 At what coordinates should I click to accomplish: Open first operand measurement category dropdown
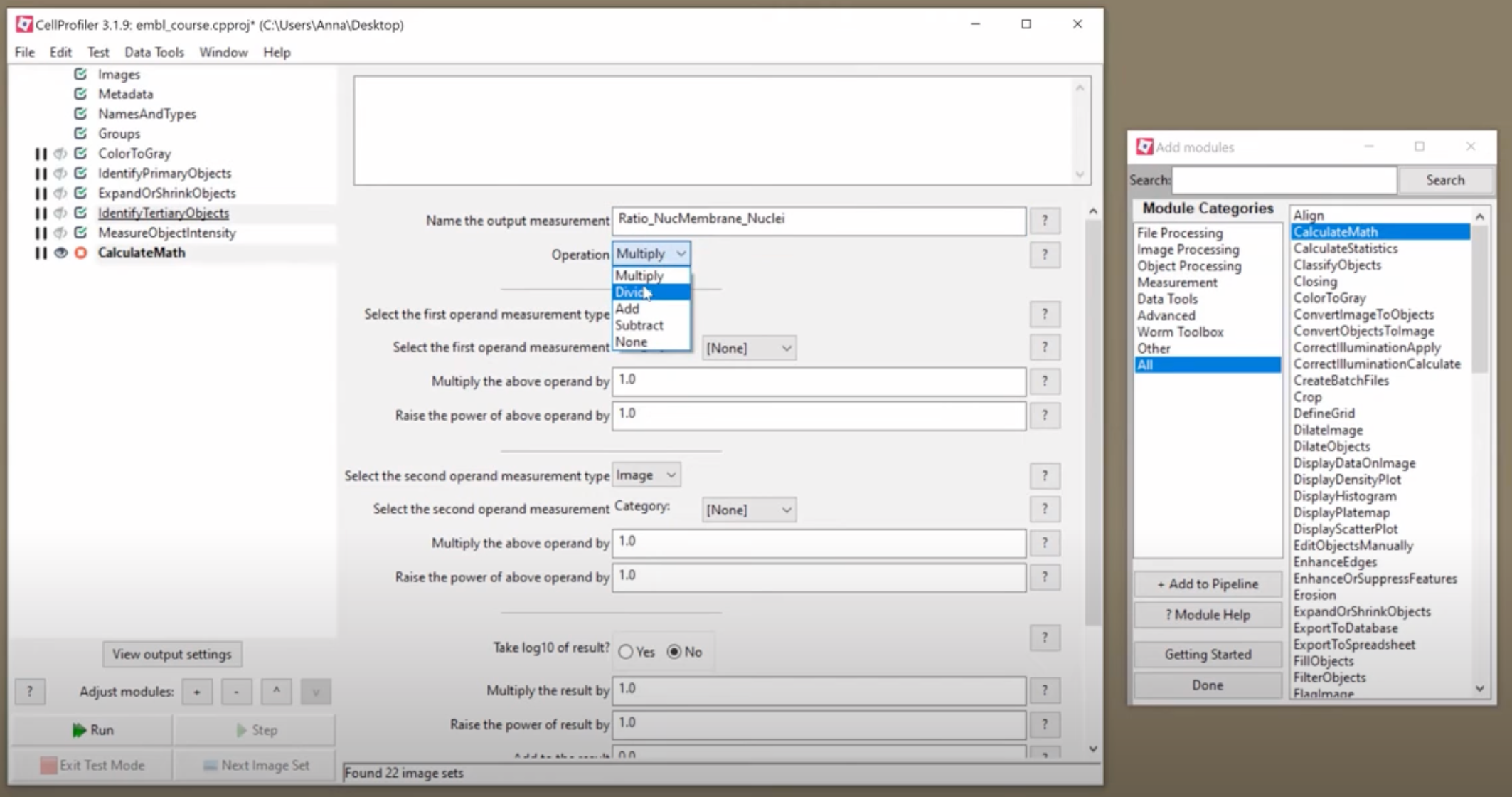point(749,348)
